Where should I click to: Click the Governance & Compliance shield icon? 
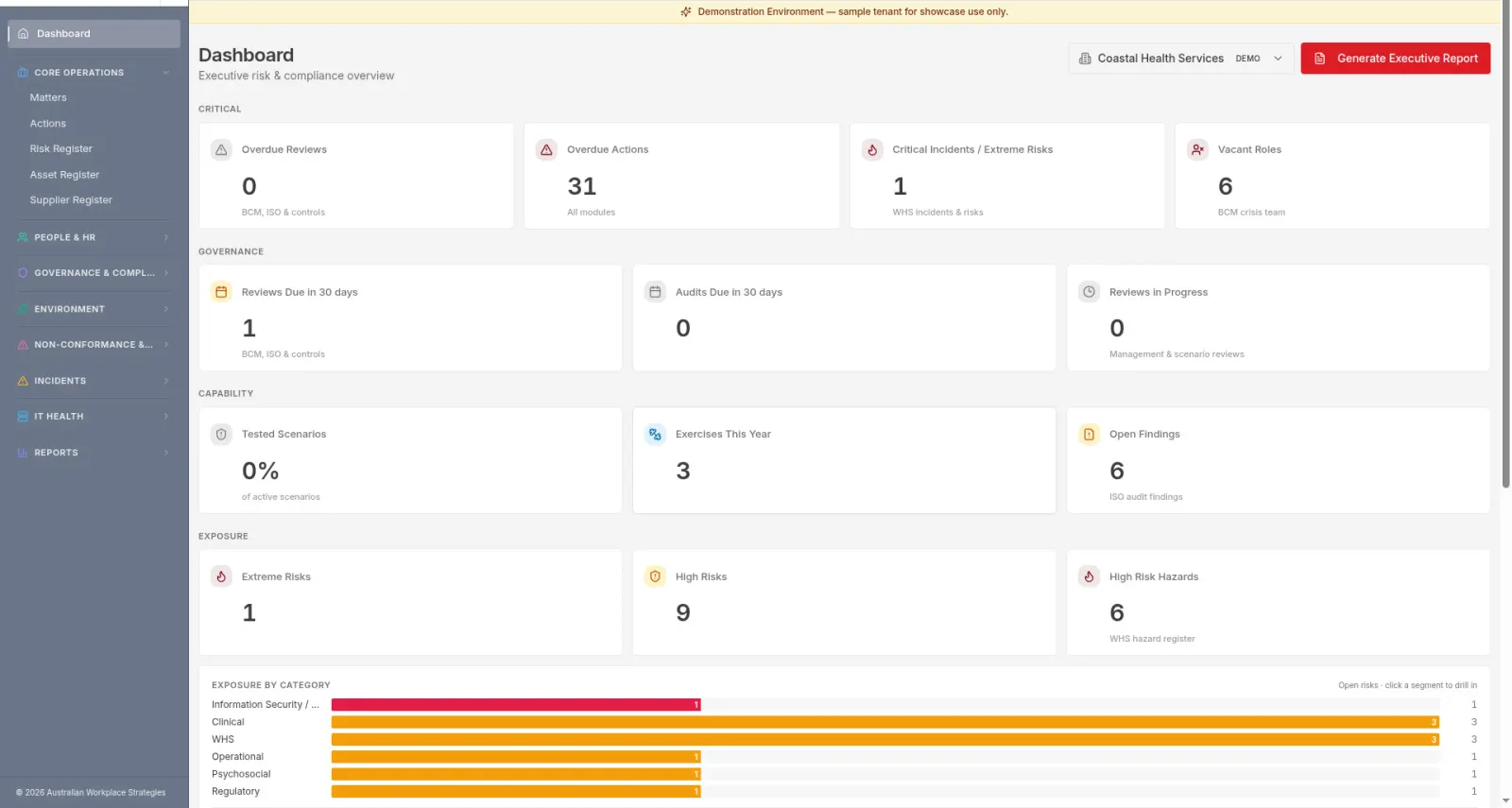pos(23,273)
